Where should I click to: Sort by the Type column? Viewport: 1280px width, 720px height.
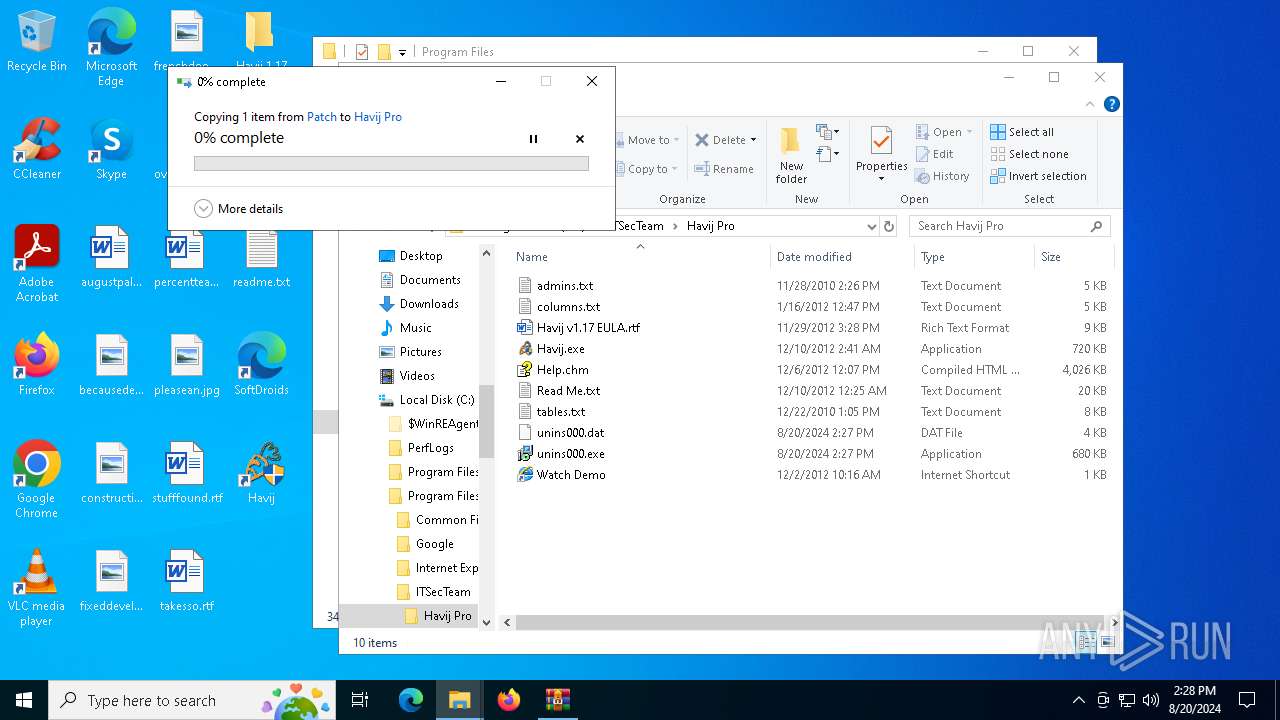pos(974,257)
